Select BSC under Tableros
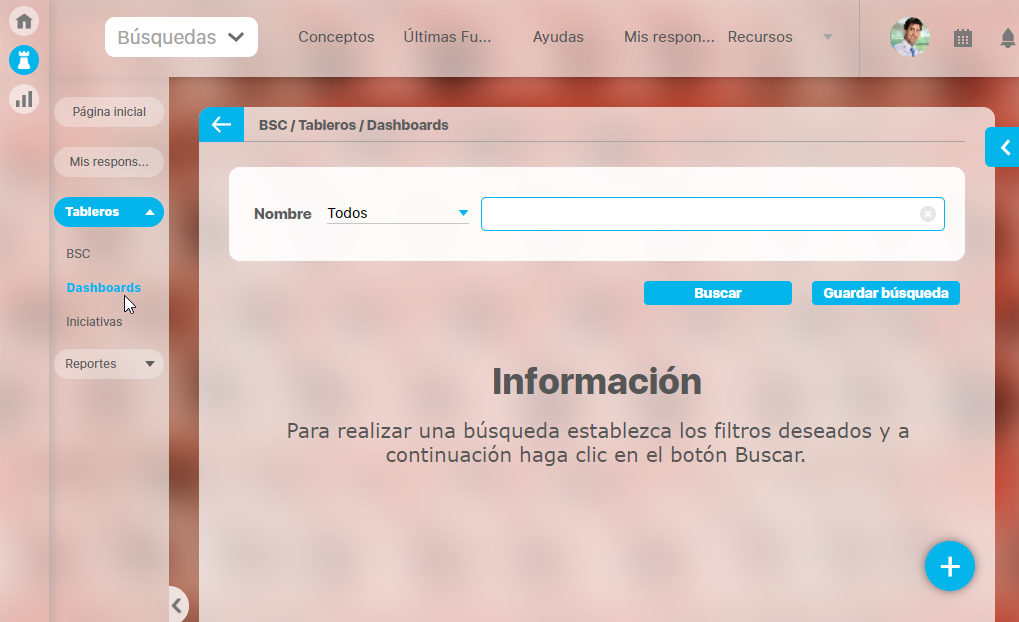The image size is (1019, 622). click(78, 253)
